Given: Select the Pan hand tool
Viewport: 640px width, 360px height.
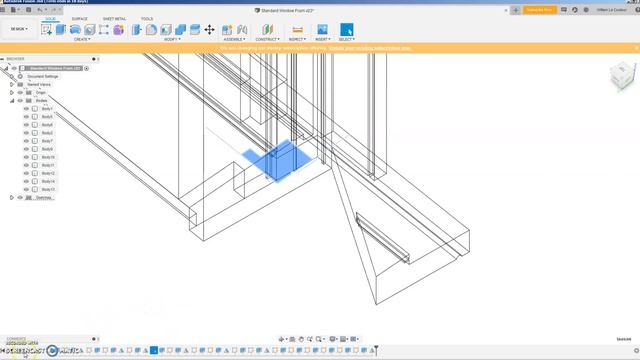Looking at the screenshot, I should 301,339.
